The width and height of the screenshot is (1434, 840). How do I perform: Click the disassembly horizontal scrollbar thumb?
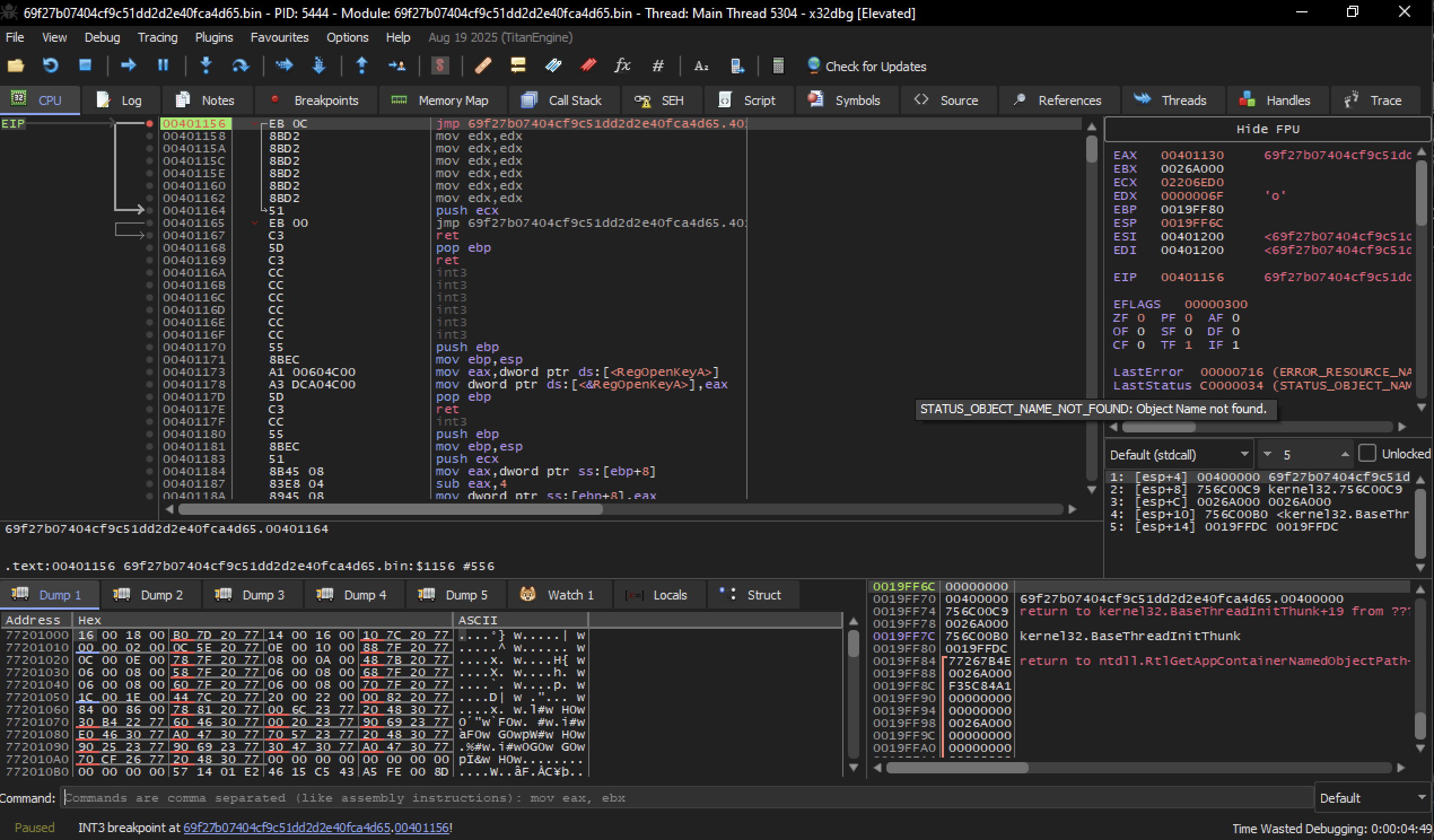(390, 509)
